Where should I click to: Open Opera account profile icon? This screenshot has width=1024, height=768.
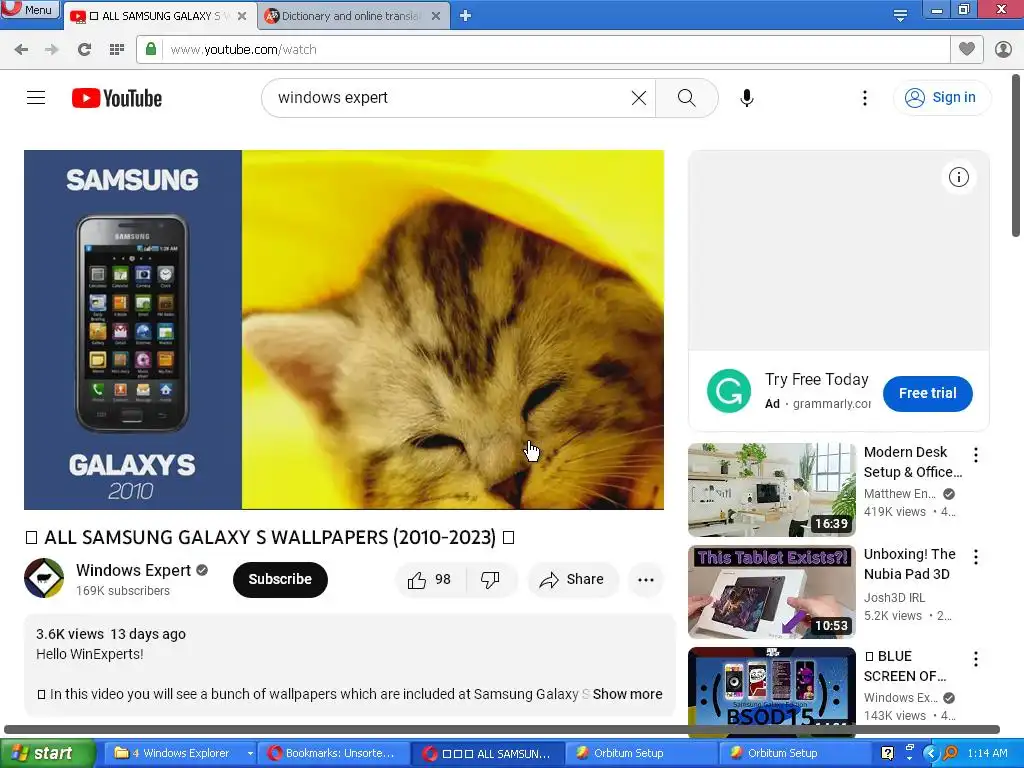tap(1003, 49)
